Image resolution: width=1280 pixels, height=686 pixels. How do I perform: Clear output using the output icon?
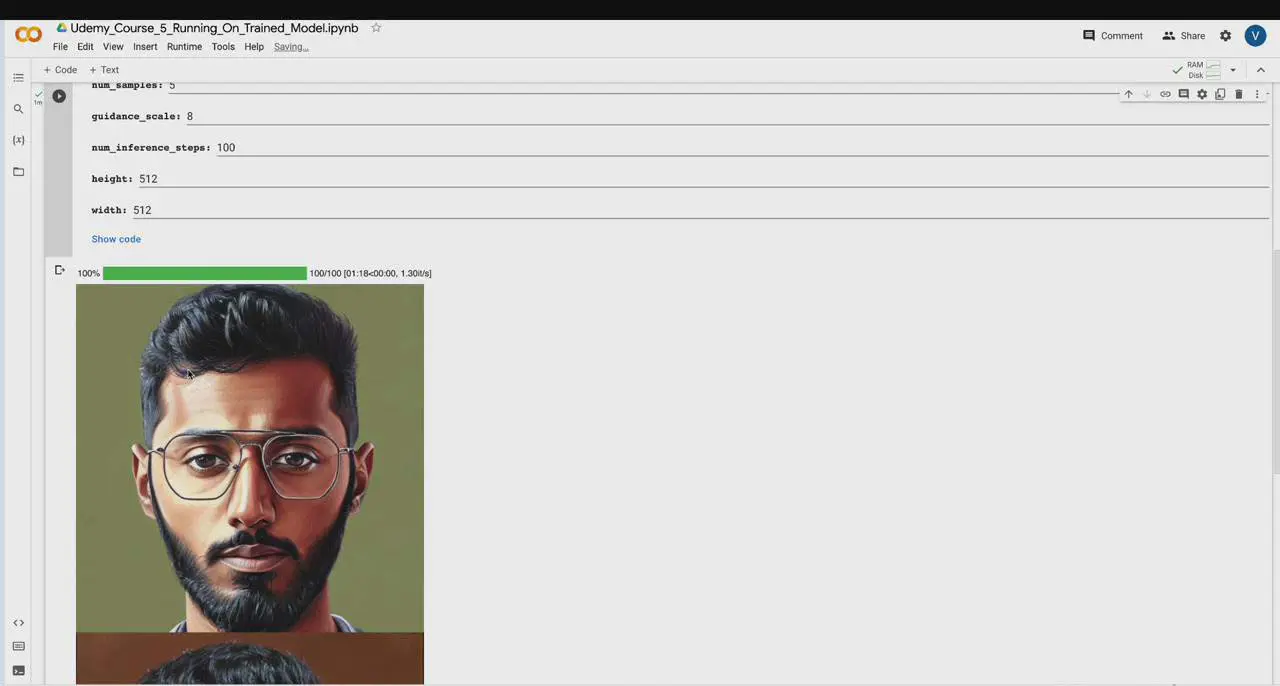tap(60, 271)
